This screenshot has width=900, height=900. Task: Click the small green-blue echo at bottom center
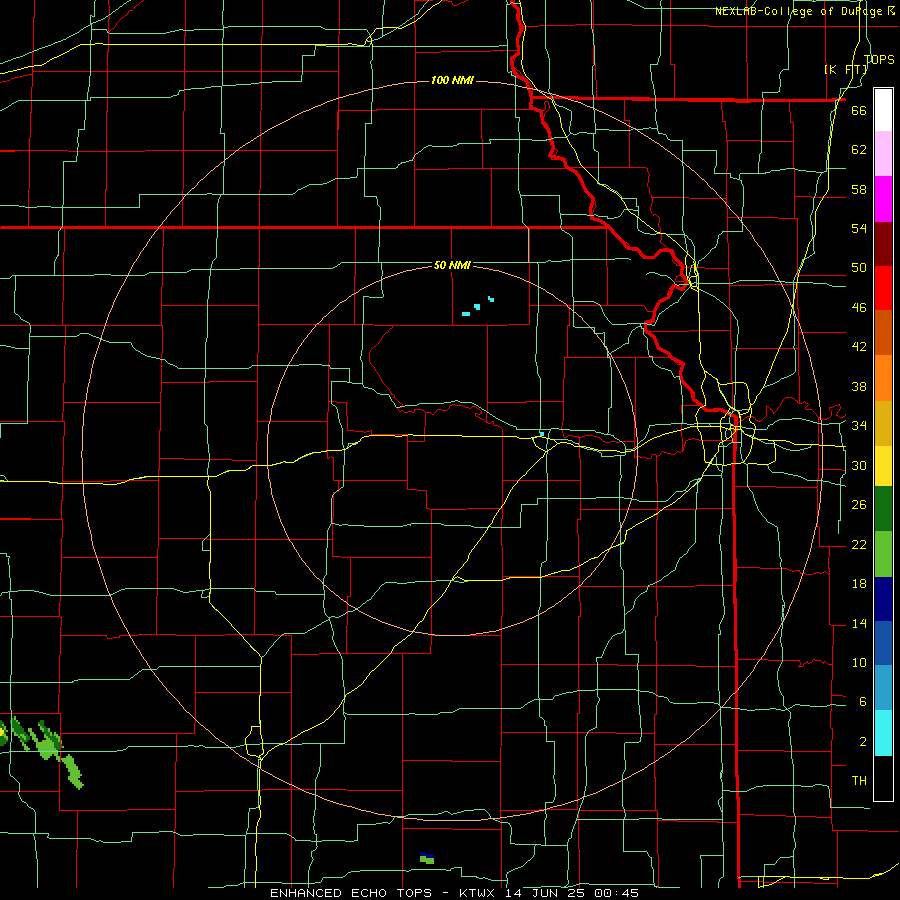point(426,858)
